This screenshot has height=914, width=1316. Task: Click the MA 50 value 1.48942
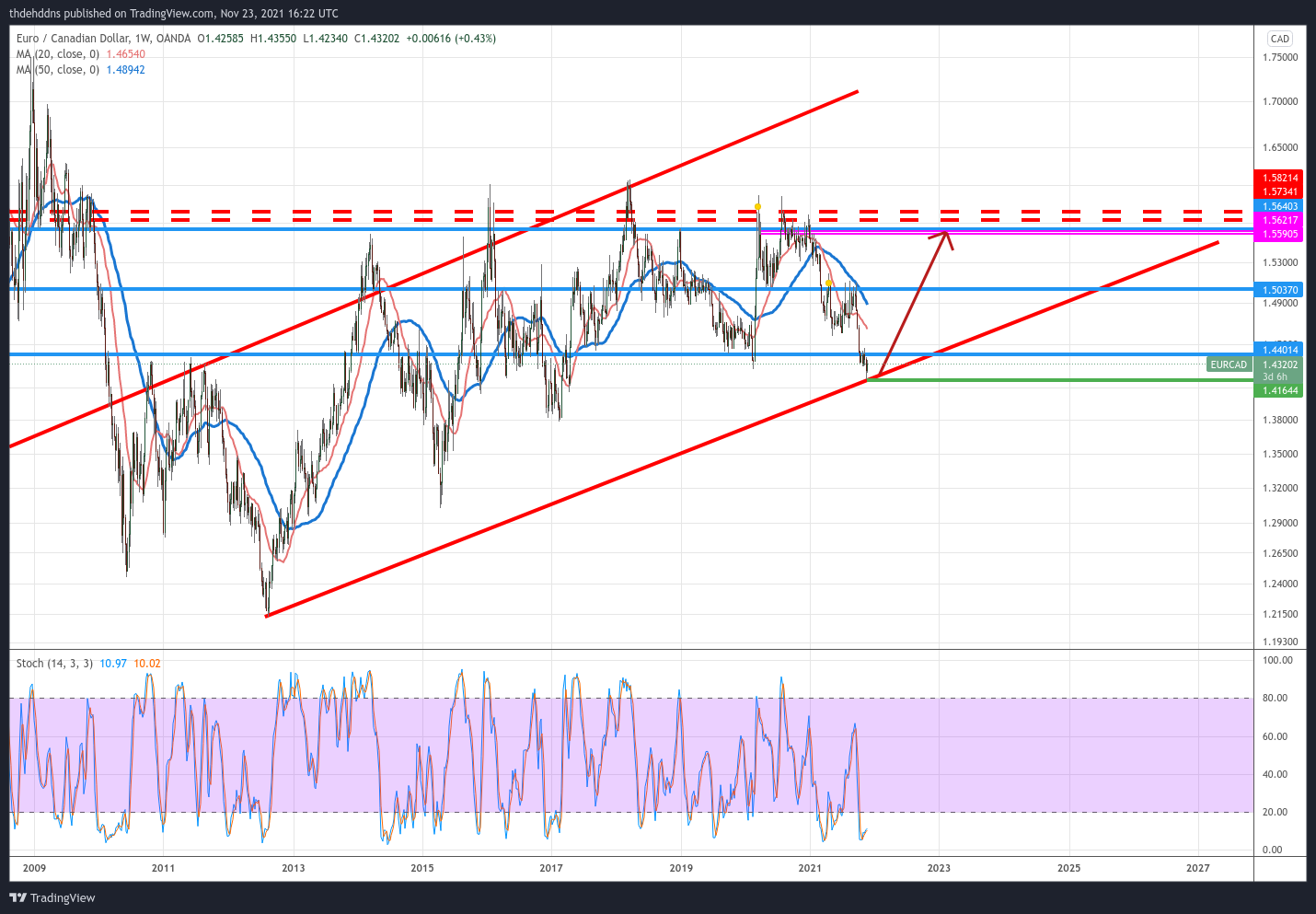point(126,70)
